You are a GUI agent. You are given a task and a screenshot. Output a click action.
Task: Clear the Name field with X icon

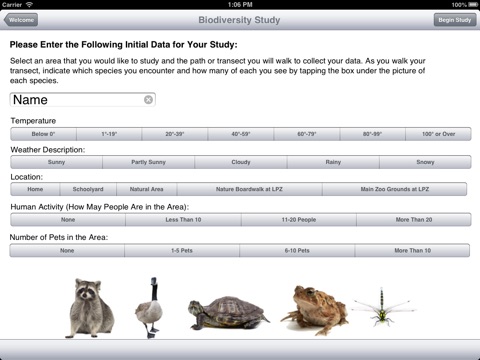(x=148, y=100)
